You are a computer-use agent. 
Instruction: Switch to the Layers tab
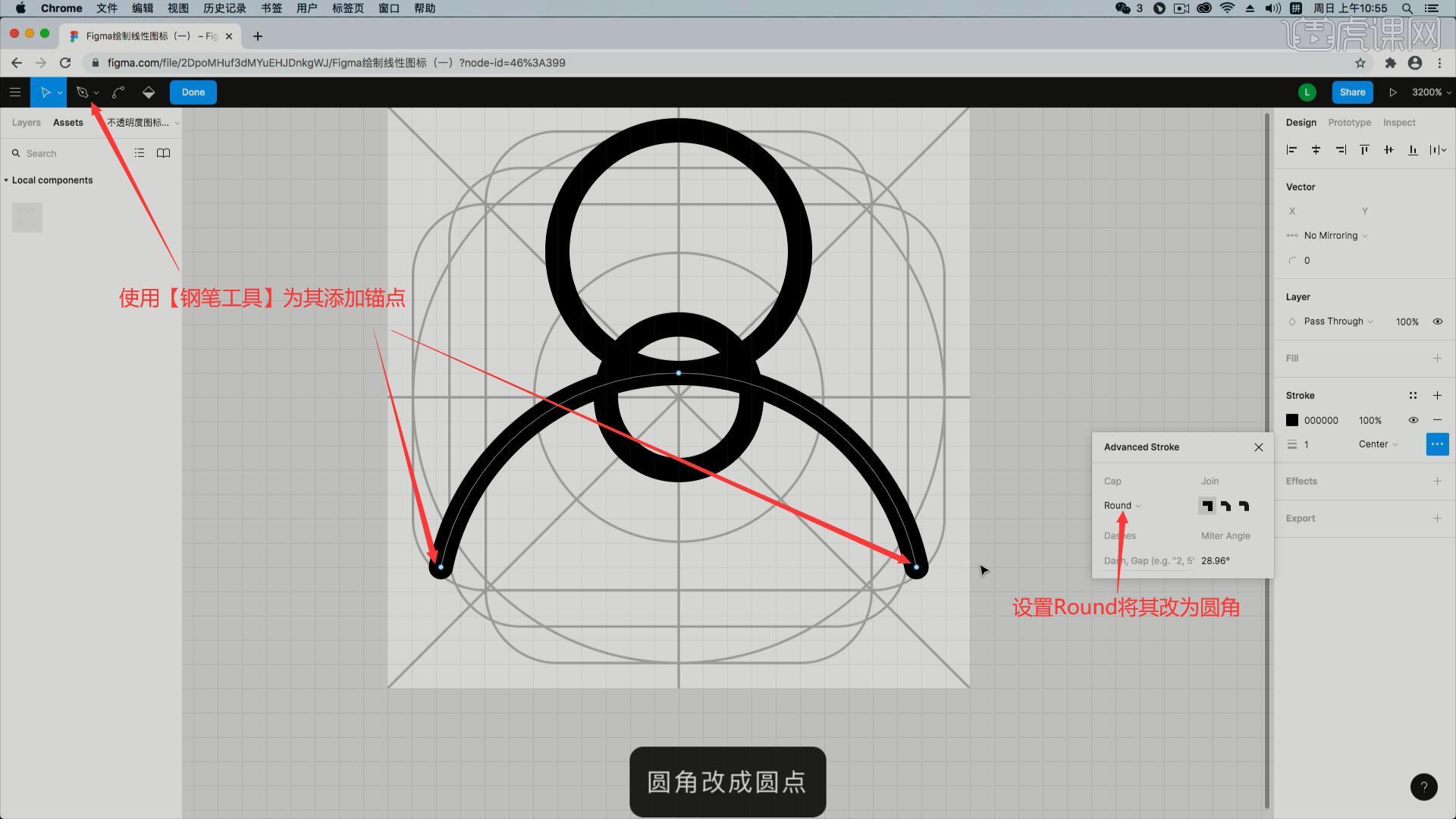[x=27, y=123]
